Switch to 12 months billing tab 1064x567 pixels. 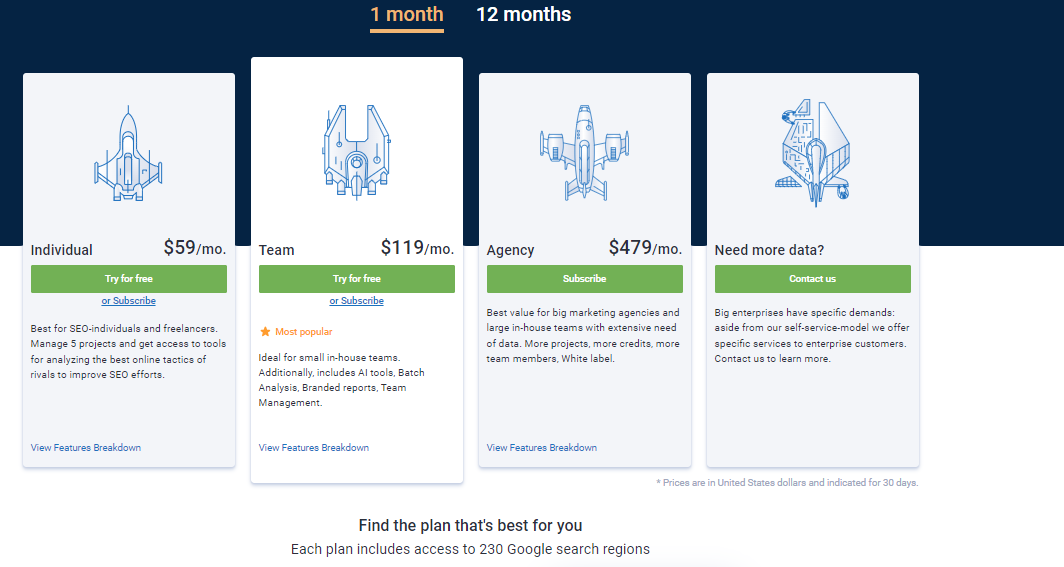523,15
